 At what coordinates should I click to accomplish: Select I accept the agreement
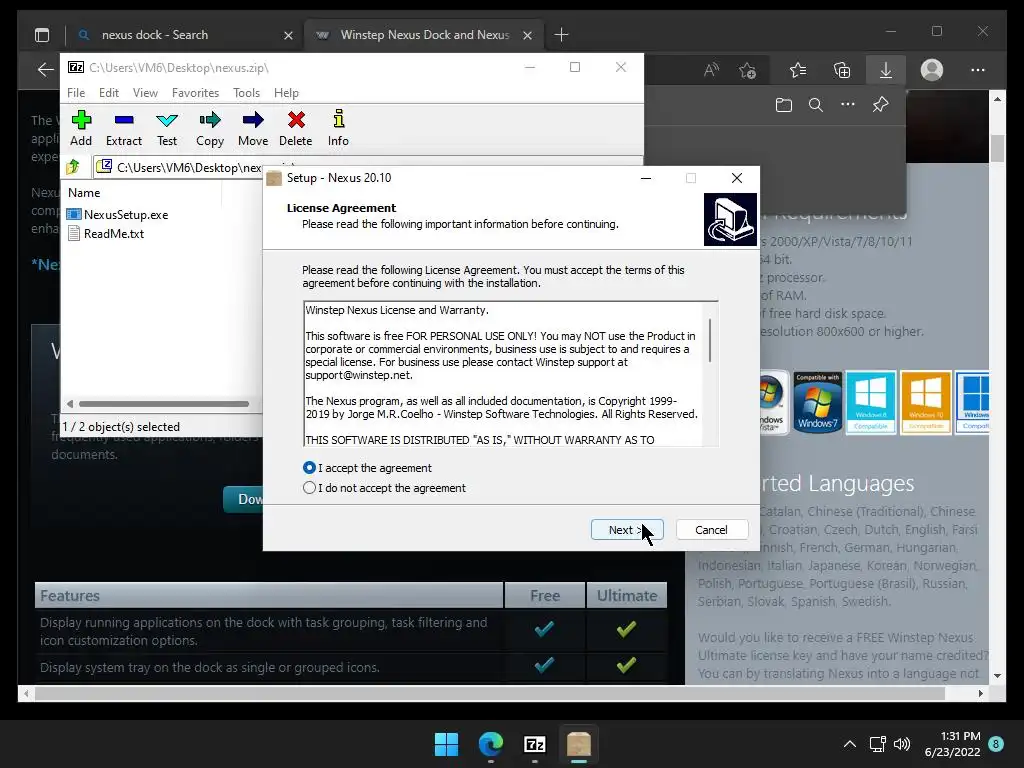367,468
